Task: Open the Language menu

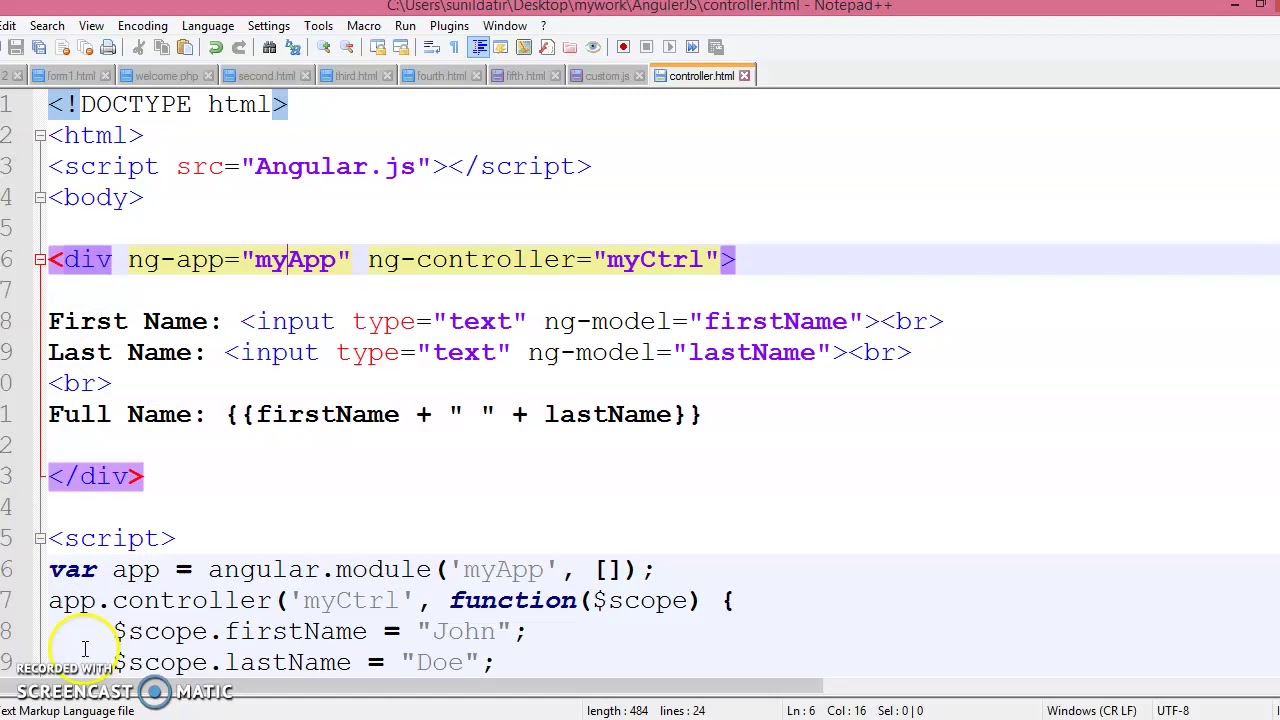Action: pos(208,26)
